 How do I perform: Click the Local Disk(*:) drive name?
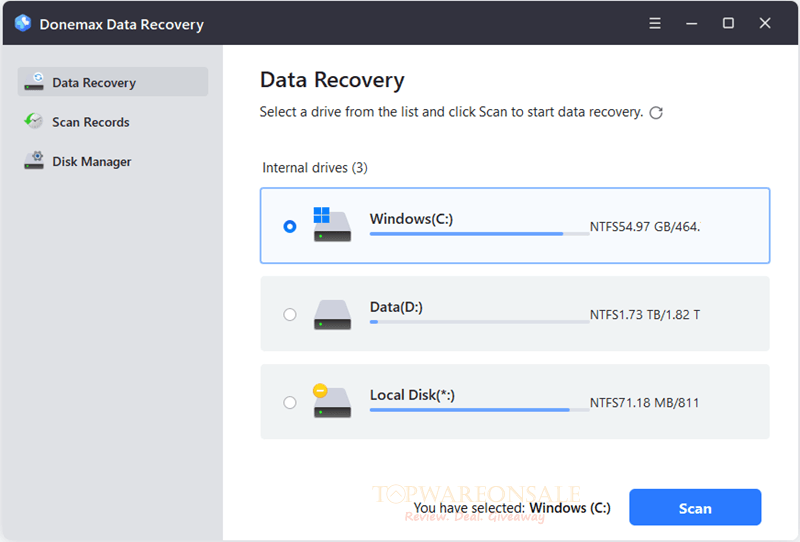[412, 395]
